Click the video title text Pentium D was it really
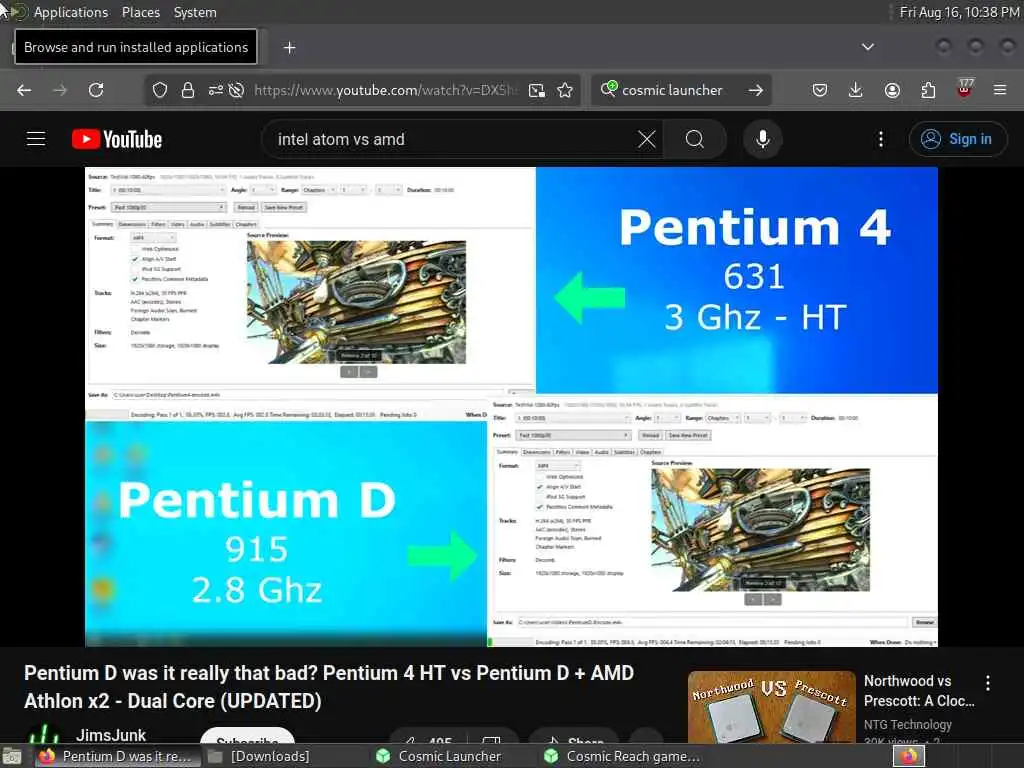1024x768 pixels. click(x=329, y=687)
